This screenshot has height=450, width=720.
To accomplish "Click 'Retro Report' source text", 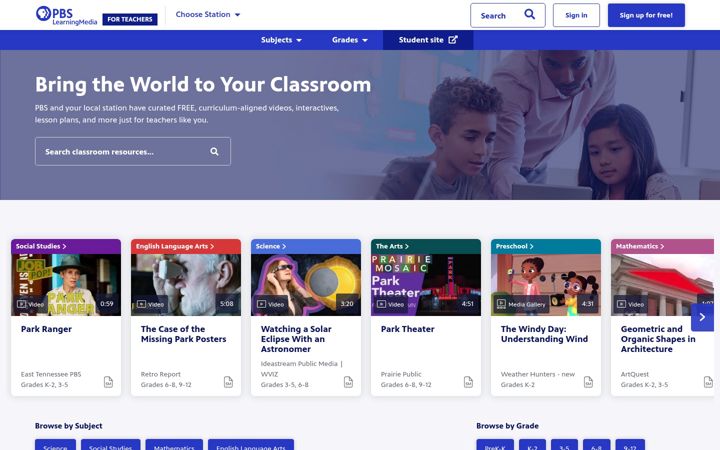I will (x=161, y=374).
